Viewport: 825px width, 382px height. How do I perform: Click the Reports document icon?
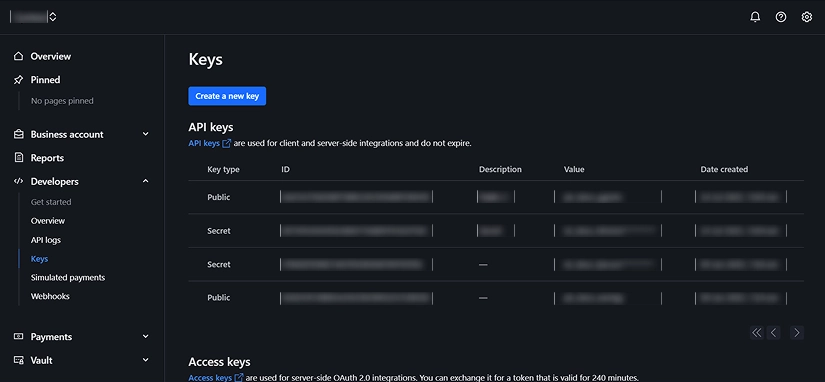click(18, 157)
